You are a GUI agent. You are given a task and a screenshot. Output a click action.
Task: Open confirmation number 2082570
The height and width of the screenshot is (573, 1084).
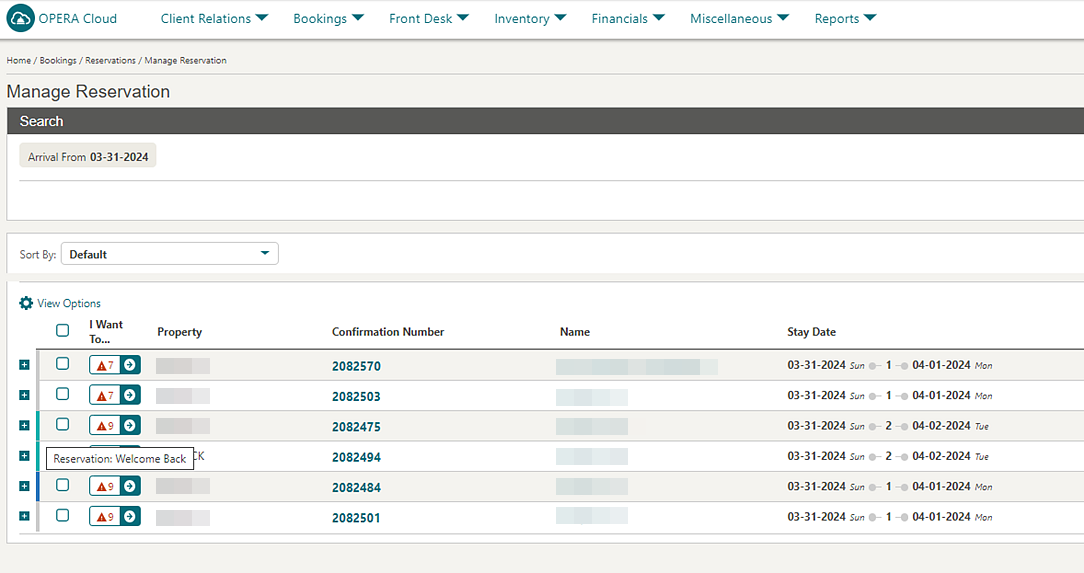pos(356,366)
